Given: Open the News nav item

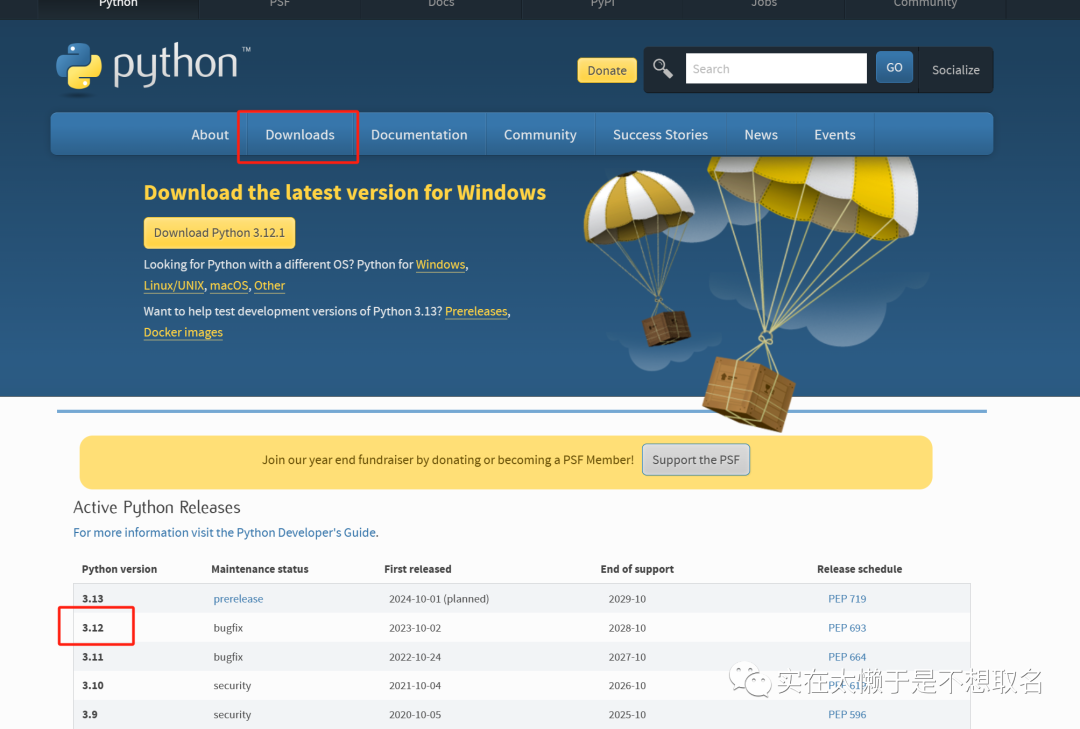Looking at the screenshot, I should (761, 135).
